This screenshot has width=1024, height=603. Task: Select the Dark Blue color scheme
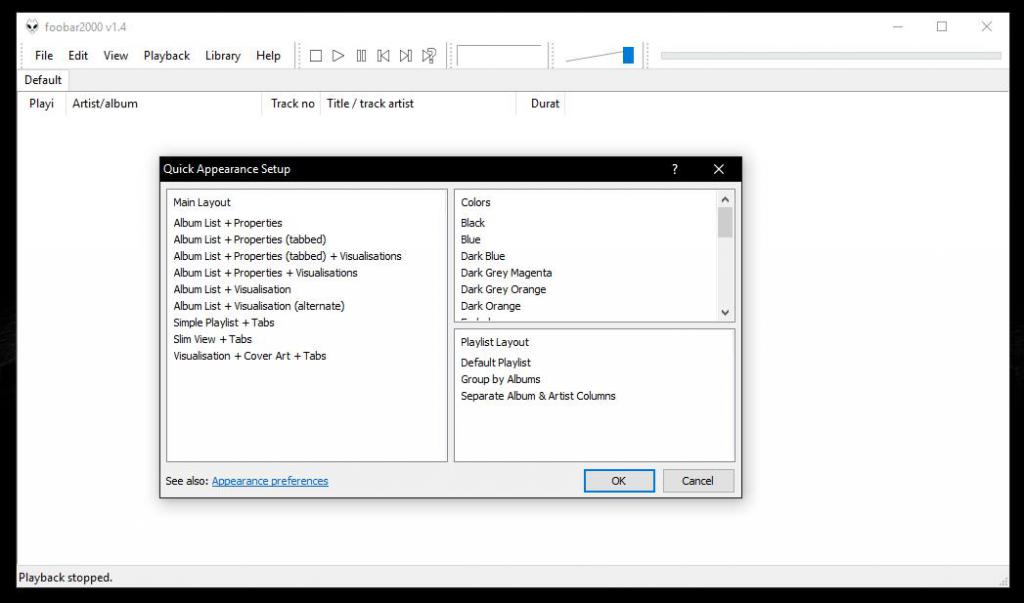pyautogui.click(x=483, y=256)
